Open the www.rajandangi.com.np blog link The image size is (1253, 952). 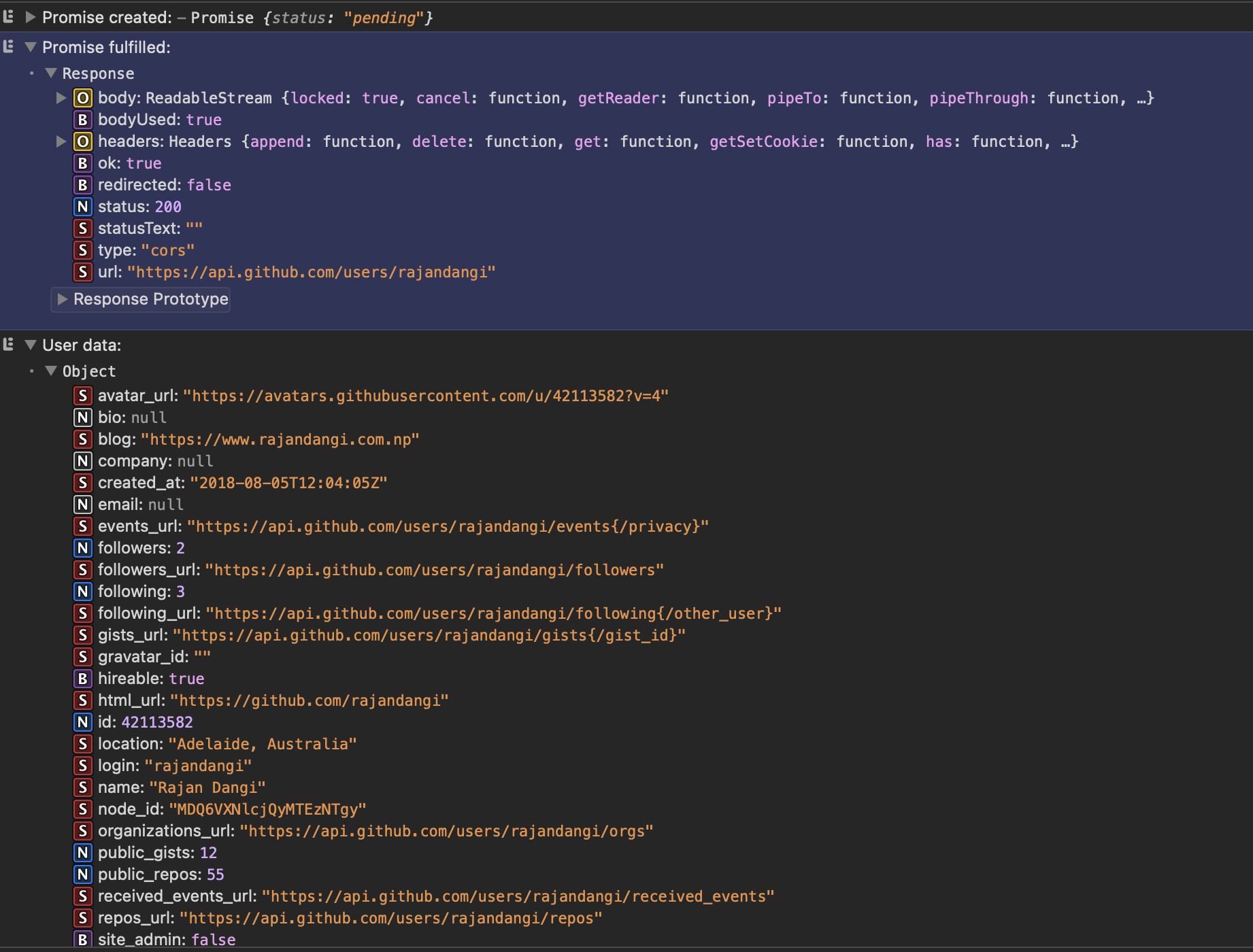pyautogui.click(x=280, y=439)
